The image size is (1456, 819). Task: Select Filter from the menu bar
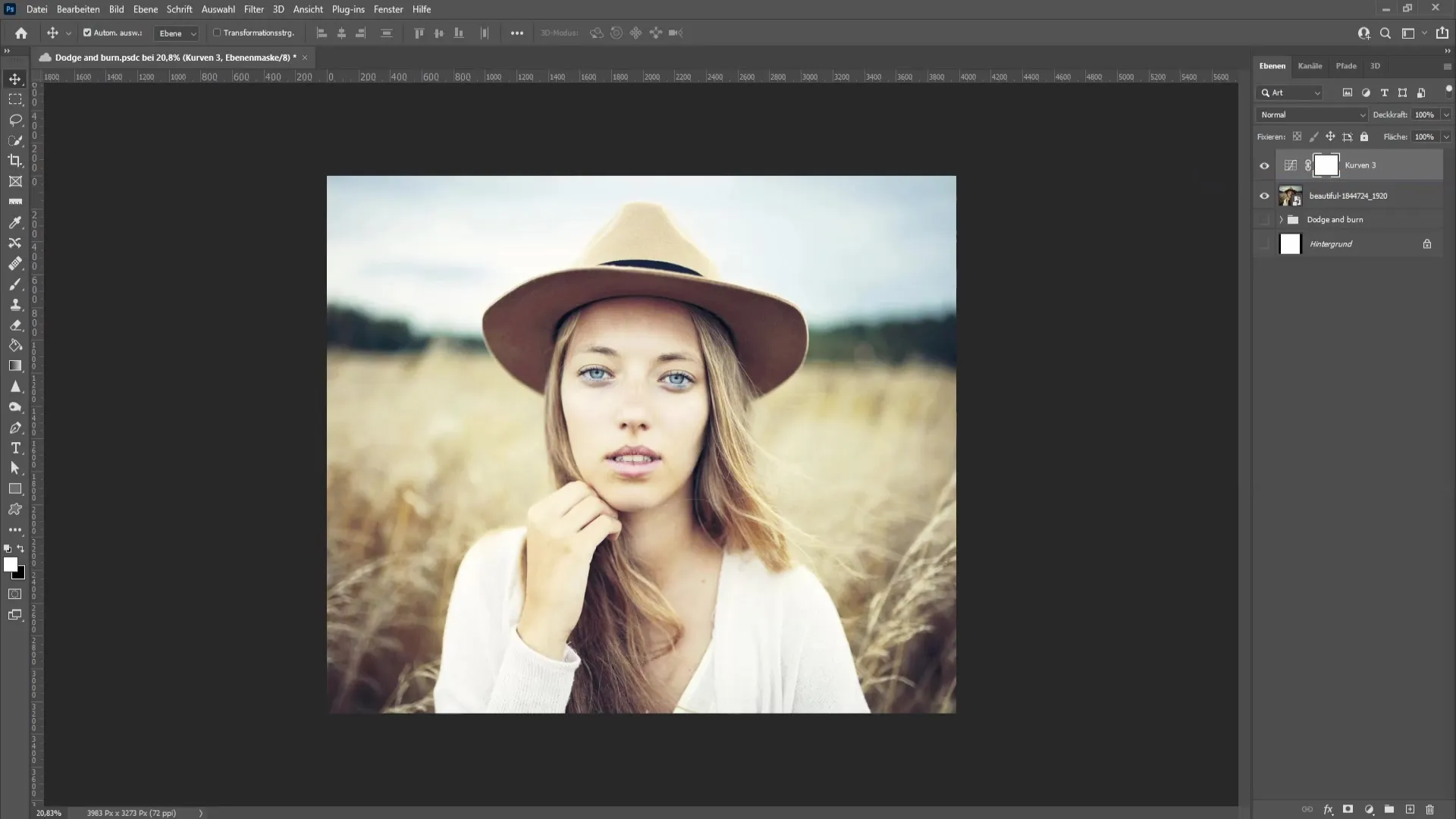[x=254, y=9]
